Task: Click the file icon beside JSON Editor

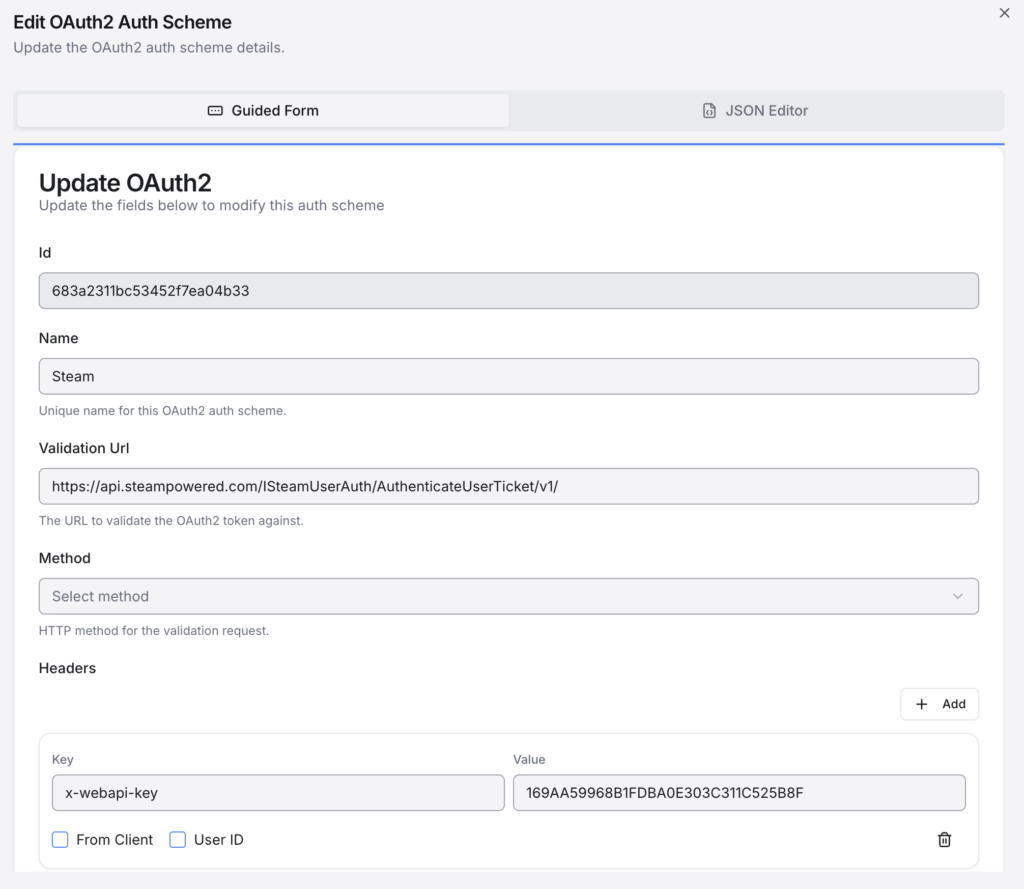Action: click(709, 111)
